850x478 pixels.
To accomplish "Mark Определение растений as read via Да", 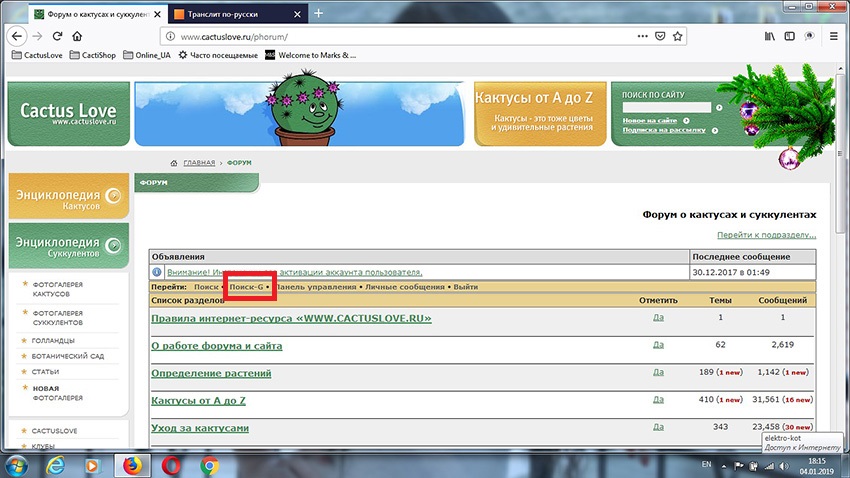I will [x=658, y=372].
